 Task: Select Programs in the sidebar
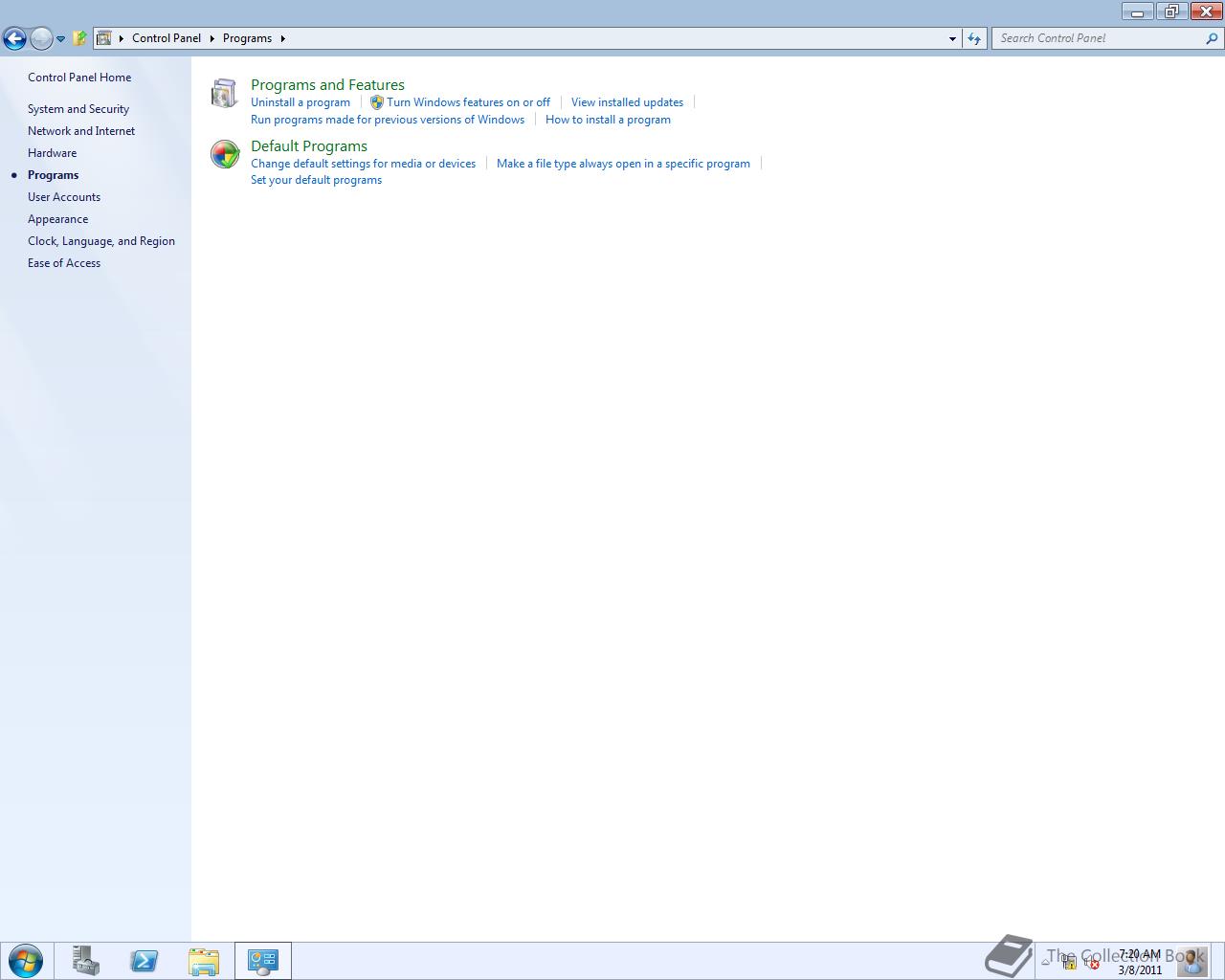[x=53, y=175]
